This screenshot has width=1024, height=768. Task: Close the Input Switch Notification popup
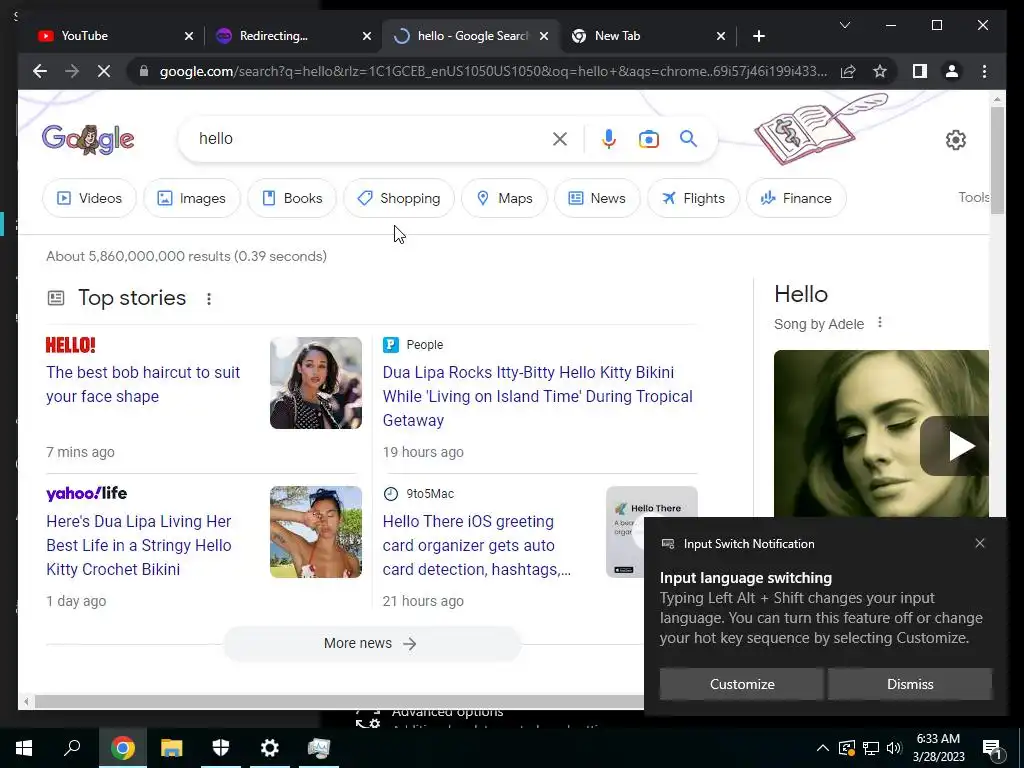980,543
